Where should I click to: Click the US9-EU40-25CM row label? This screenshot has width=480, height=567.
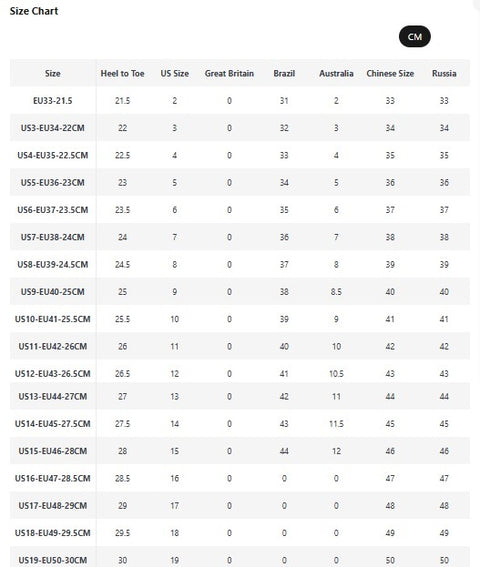click(x=53, y=292)
